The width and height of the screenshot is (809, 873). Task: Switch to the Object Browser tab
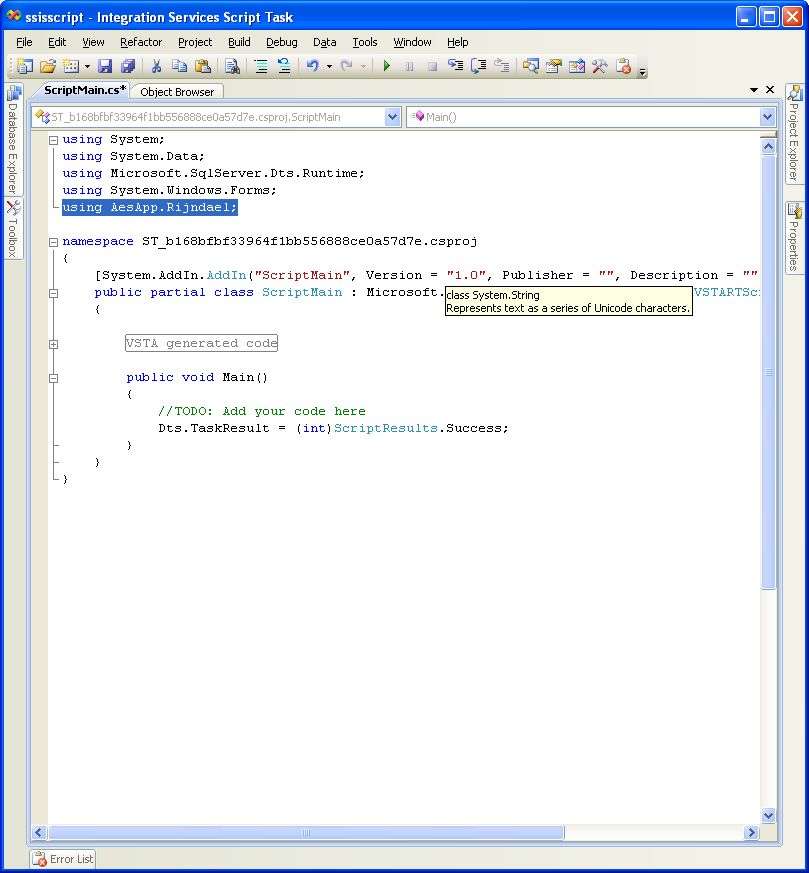177,92
